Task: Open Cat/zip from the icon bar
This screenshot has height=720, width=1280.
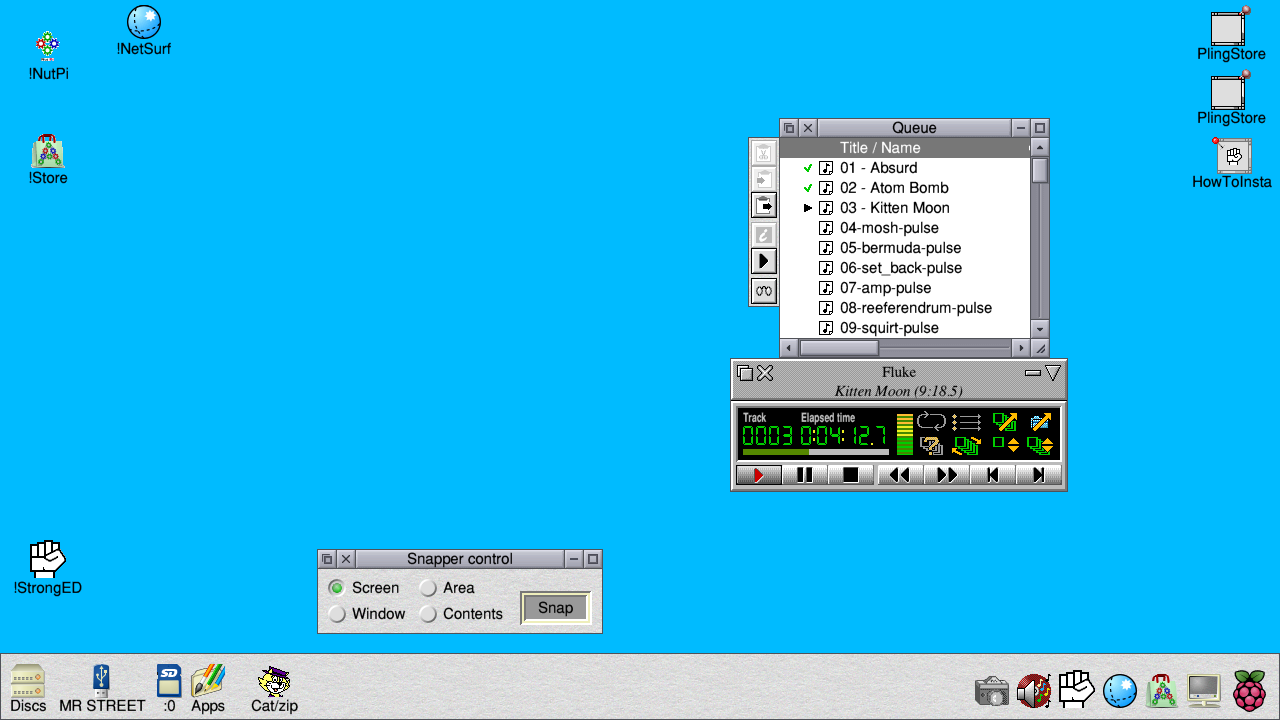Action: click(273, 681)
